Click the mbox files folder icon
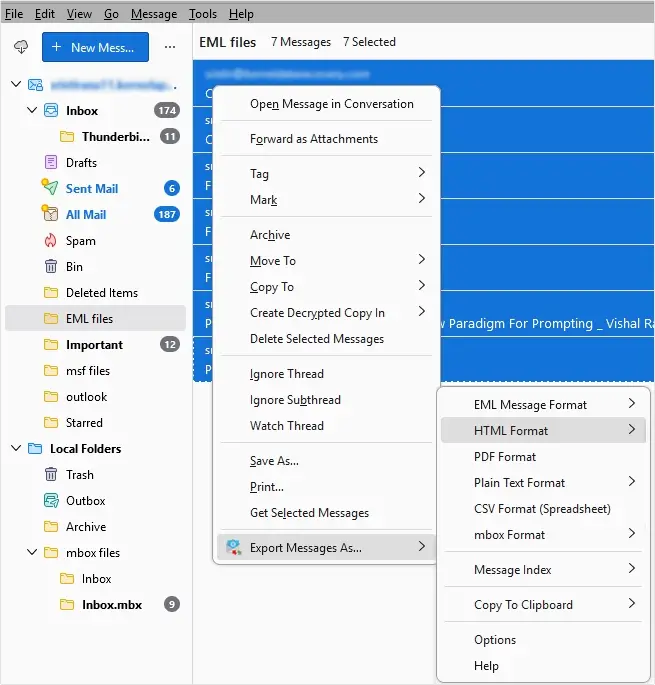This screenshot has width=655, height=685. click(x=51, y=553)
